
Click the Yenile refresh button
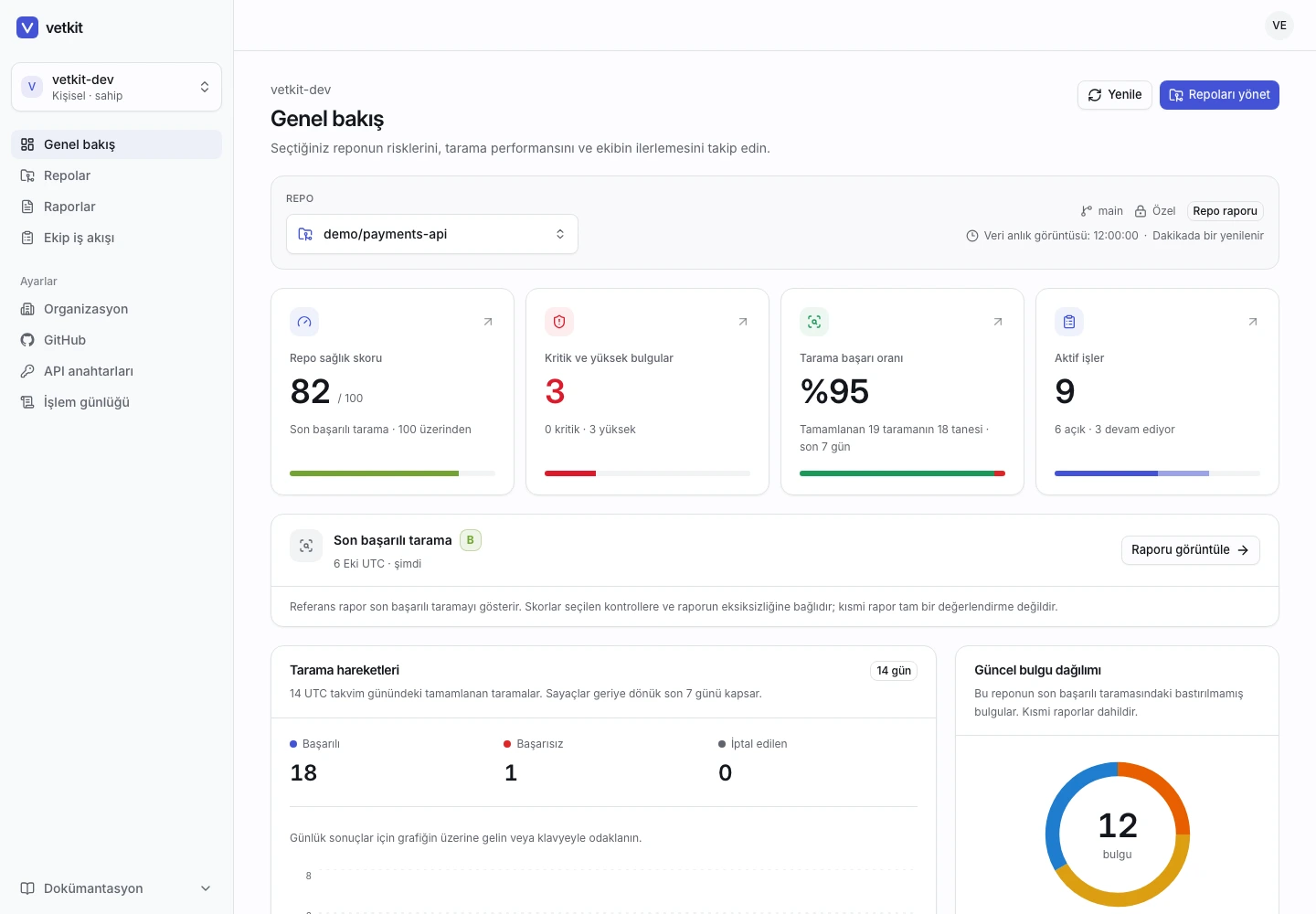tap(1115, 95)
